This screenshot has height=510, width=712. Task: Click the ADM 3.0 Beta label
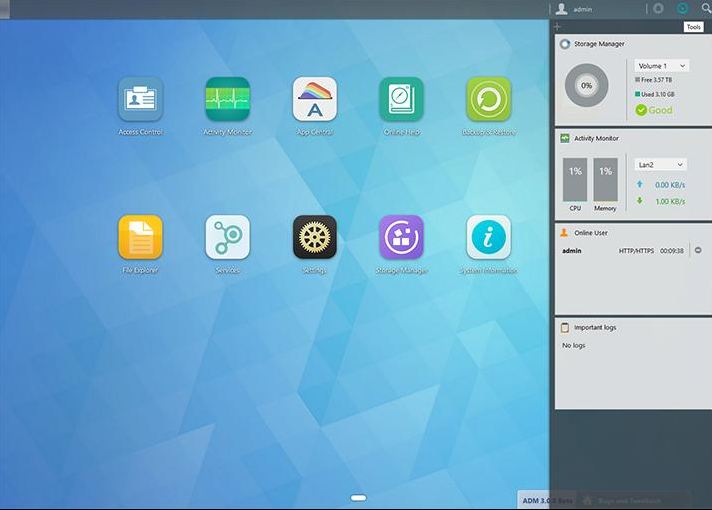(547, 500)
